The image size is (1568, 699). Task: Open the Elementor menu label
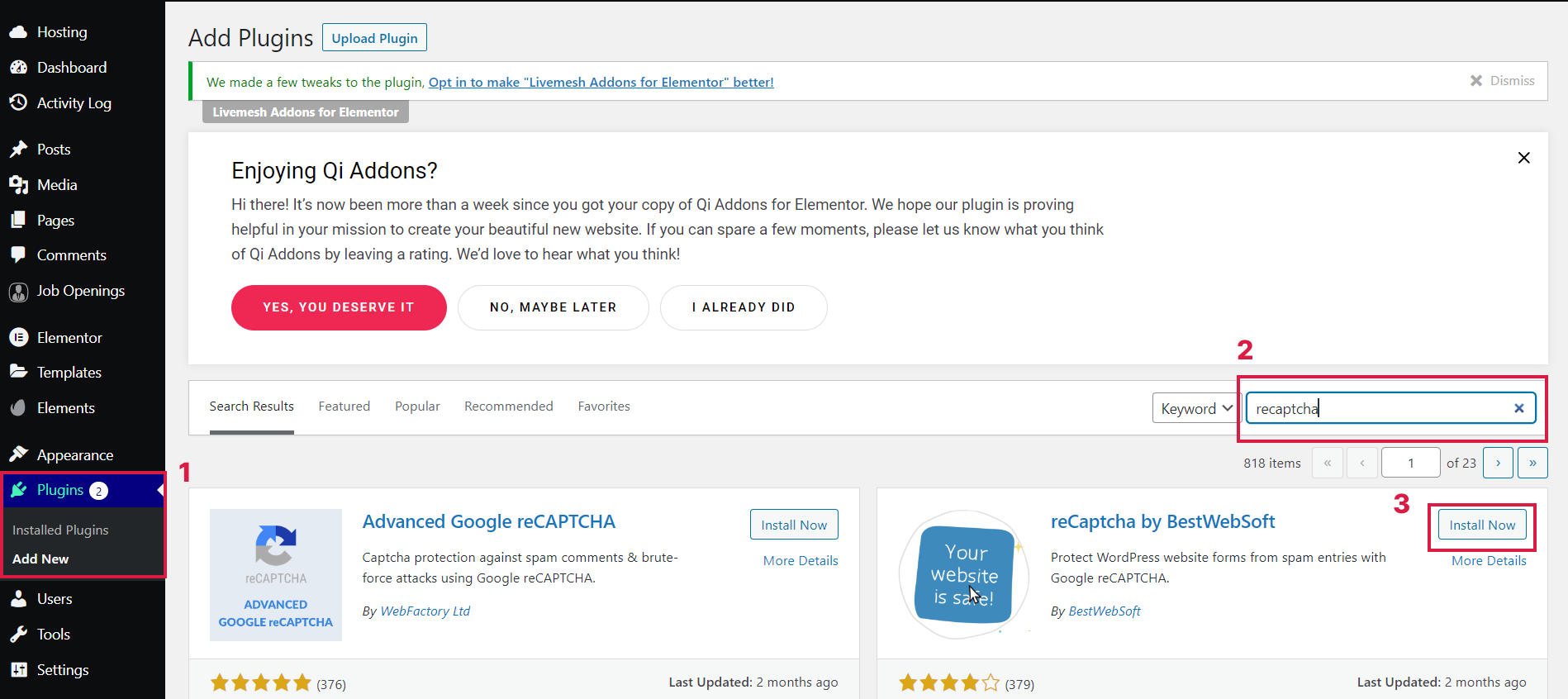(69, 337)
